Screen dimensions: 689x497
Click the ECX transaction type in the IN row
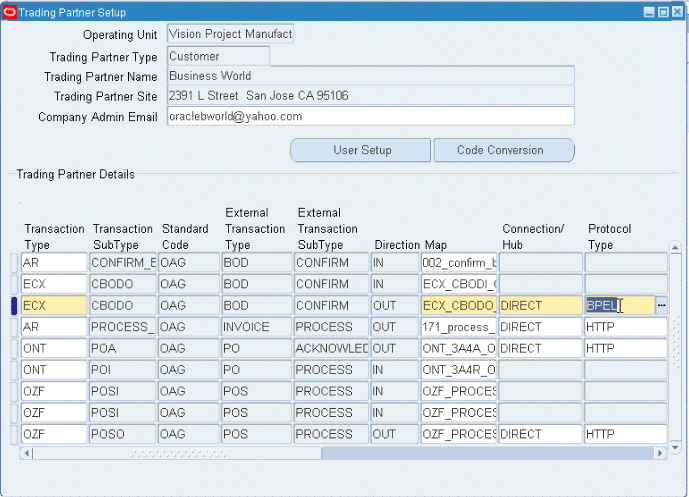(54, 284)
